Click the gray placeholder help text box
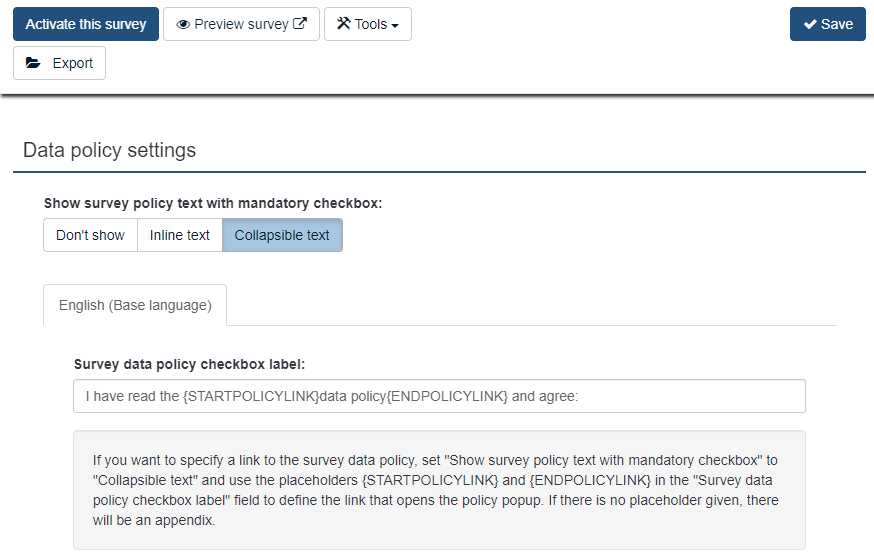Screen dimensions: 874x559 (439, 490)
